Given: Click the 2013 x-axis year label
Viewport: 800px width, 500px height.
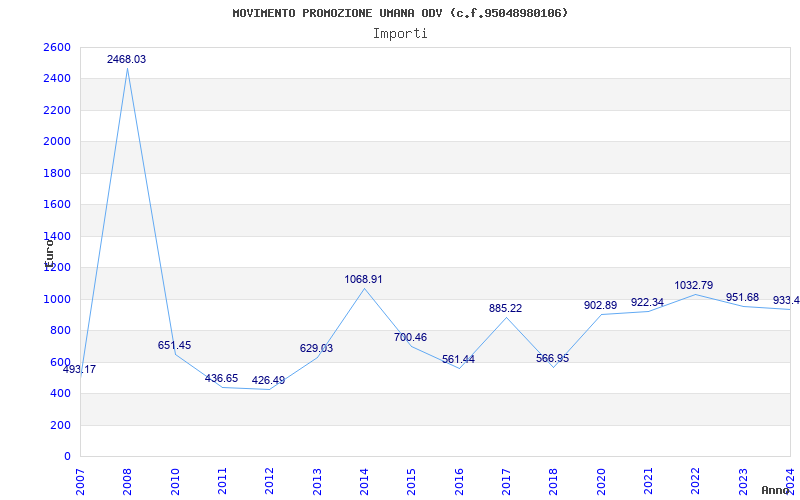Looking at the screenshot, I should click(x=317, y=481).
